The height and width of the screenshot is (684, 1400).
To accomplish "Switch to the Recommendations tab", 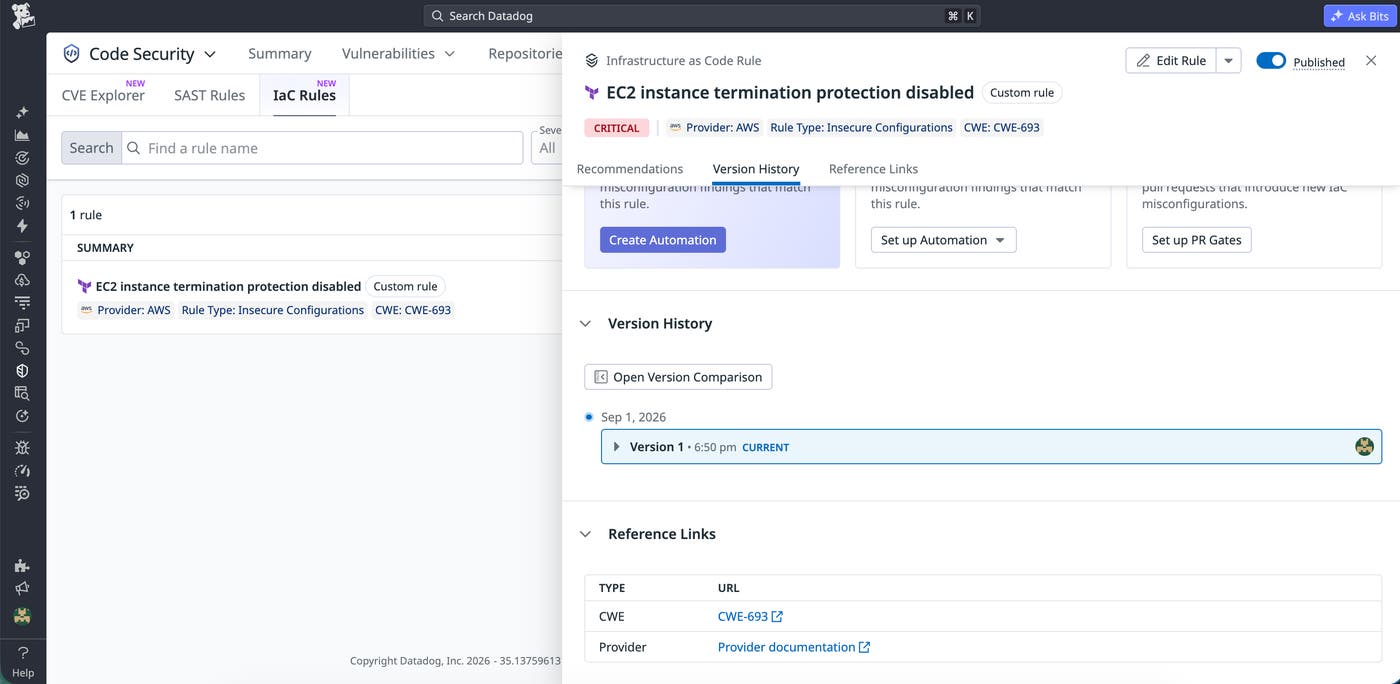I will click(x=630, y=169).
